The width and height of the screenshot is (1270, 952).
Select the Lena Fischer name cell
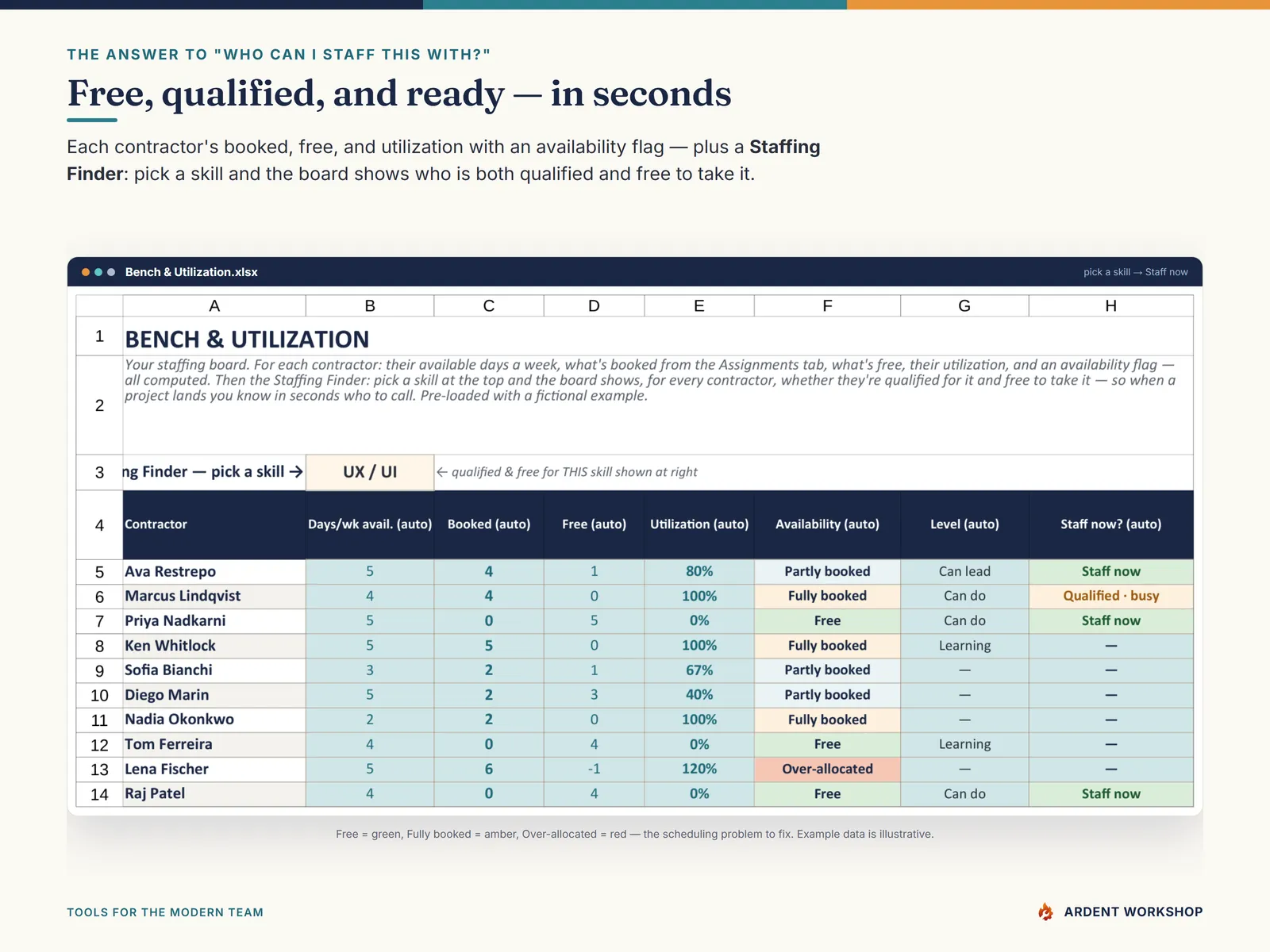click(x=214, y=770)
